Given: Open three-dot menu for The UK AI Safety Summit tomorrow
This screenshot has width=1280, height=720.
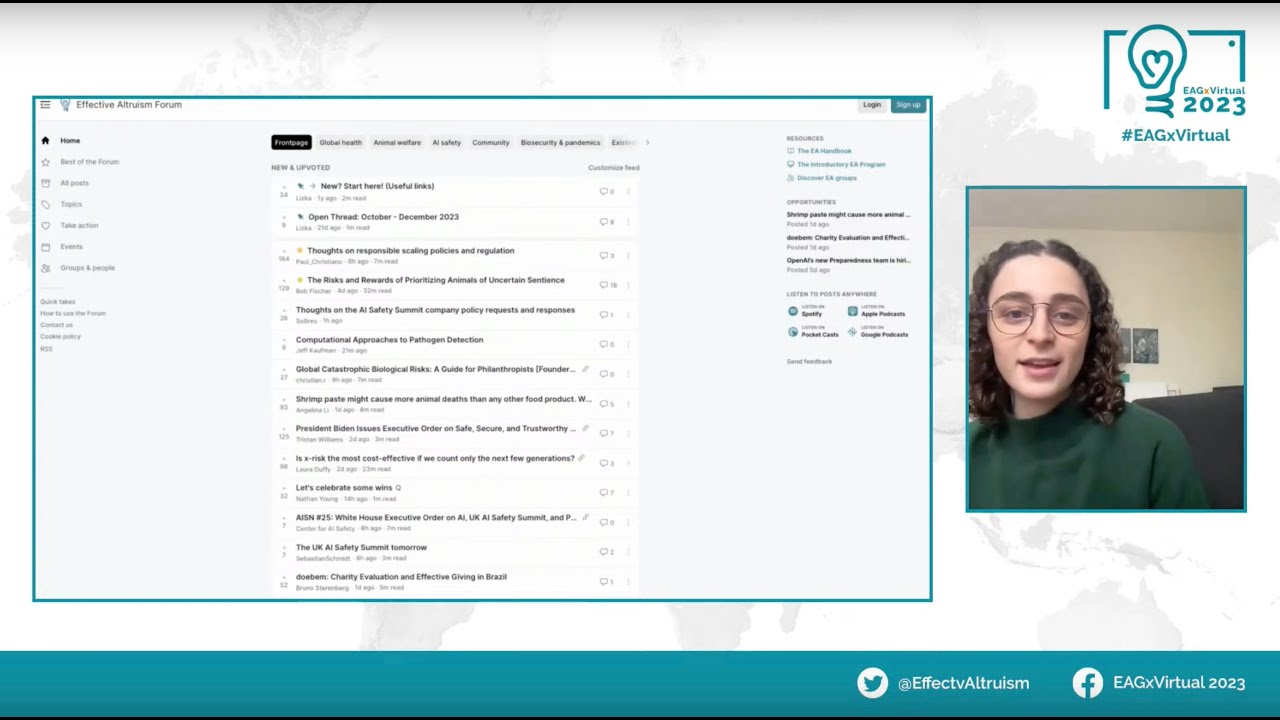Looking at the screenshot, I should point(628,552).
